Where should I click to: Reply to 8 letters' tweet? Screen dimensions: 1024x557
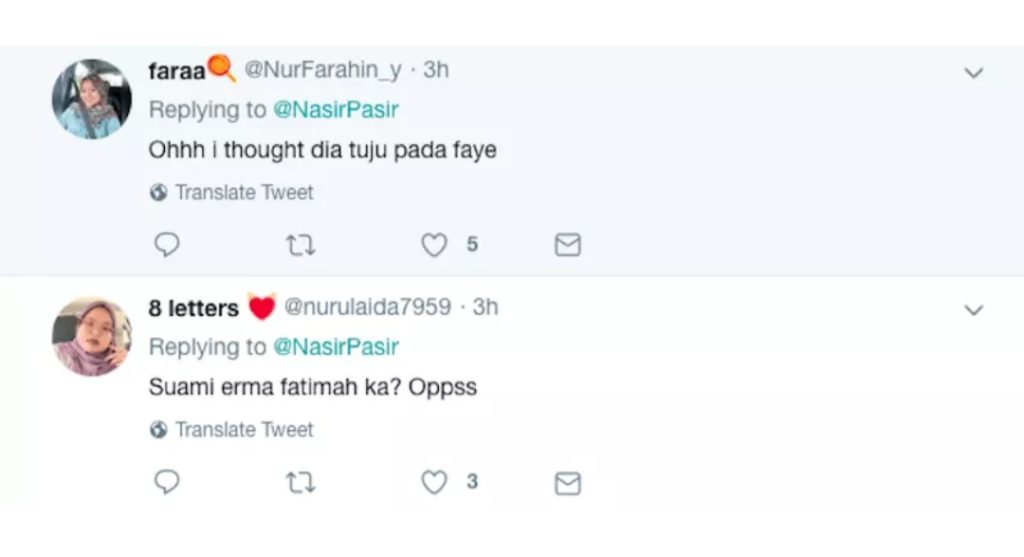[x=167, y=483]
